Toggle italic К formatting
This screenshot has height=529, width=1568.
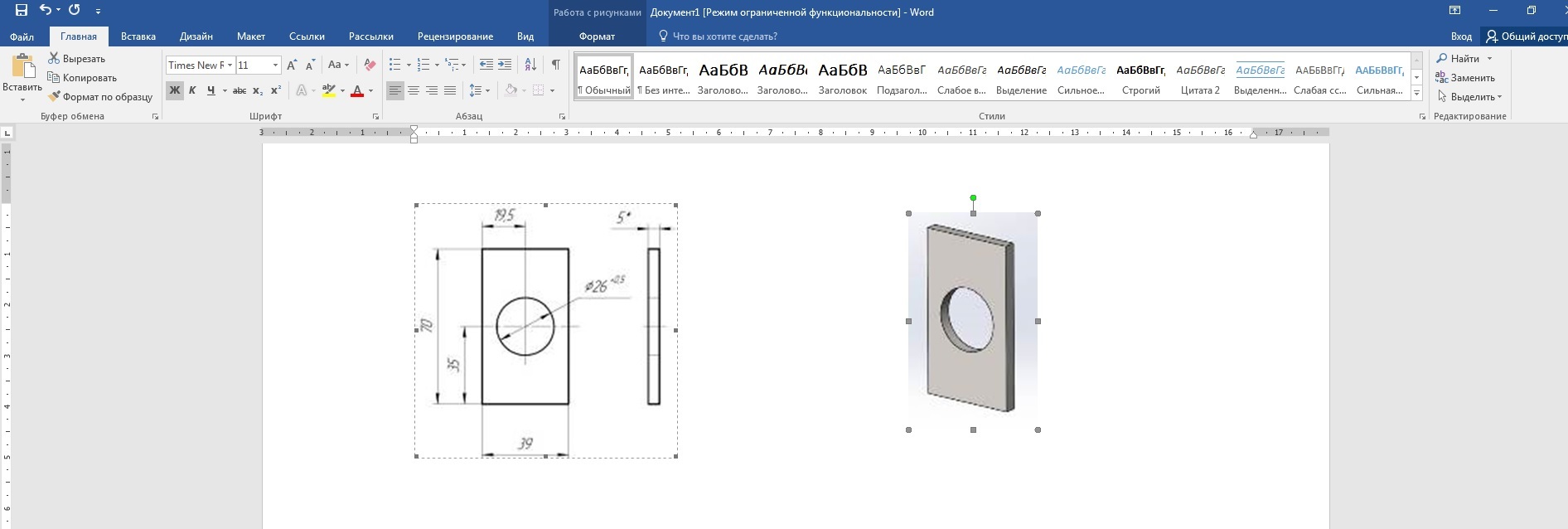click(192, 90)
